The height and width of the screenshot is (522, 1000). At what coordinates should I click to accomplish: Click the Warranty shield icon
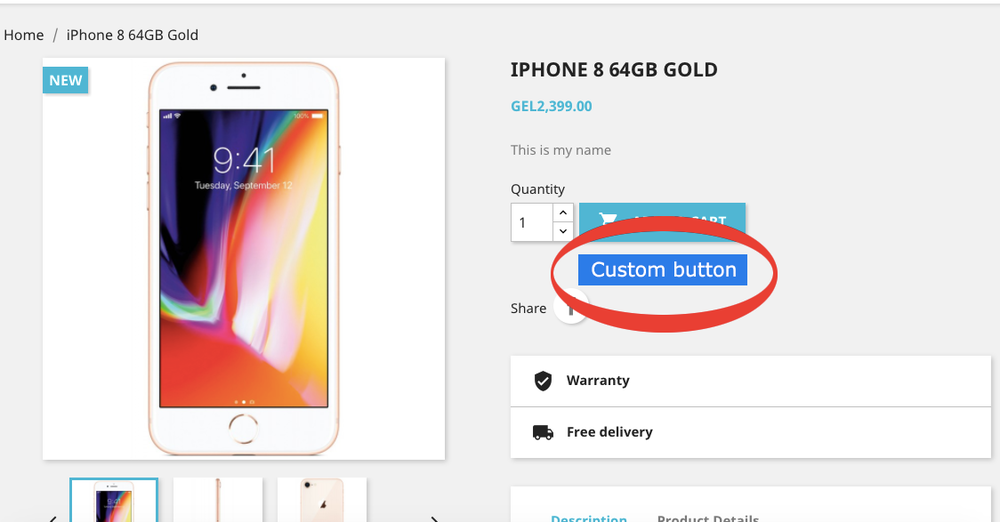click(x=543, y=381)
